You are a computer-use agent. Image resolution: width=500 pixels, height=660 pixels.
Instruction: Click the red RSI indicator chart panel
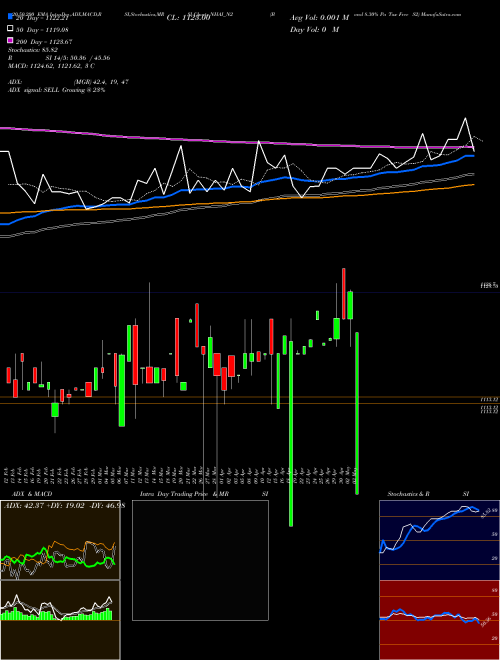[x=439, y=620]
